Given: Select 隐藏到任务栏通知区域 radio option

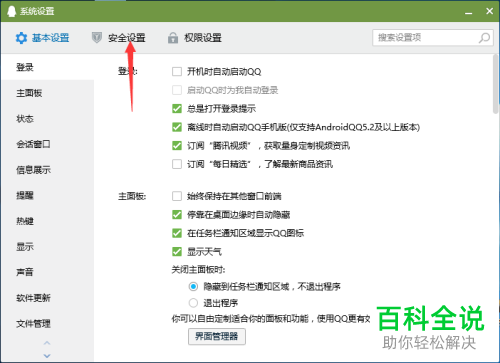Looking at the screenshot, I should pyautogui.click(x=193, y=286).
